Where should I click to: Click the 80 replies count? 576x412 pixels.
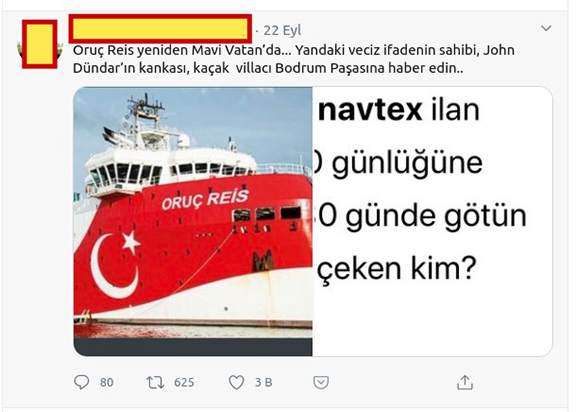107,383
